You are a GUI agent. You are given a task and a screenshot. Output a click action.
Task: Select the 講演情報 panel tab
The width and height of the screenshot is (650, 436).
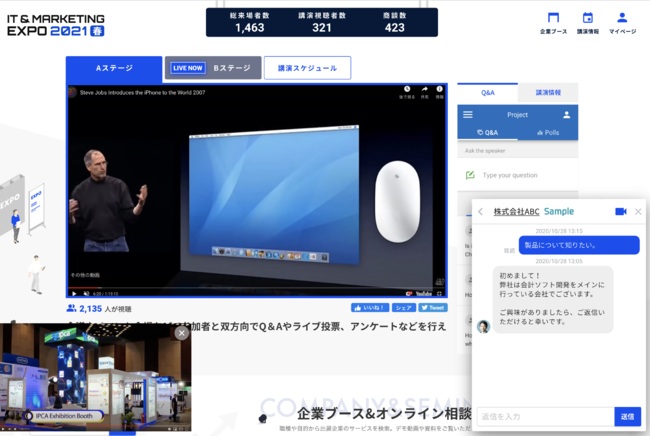pyautogui.click(x=548, y=93)
